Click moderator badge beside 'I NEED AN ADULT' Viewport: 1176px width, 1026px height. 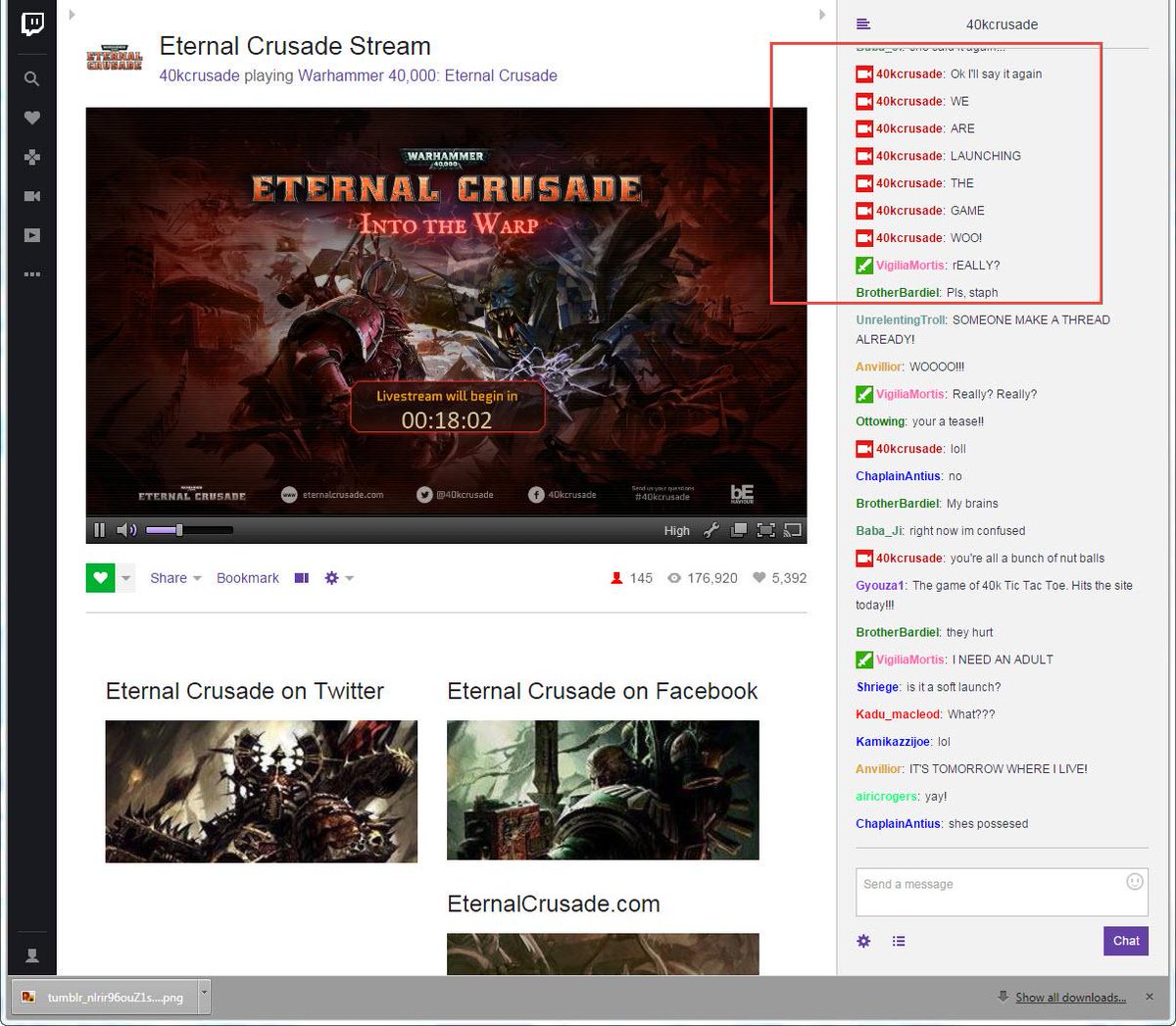point(864,660)
